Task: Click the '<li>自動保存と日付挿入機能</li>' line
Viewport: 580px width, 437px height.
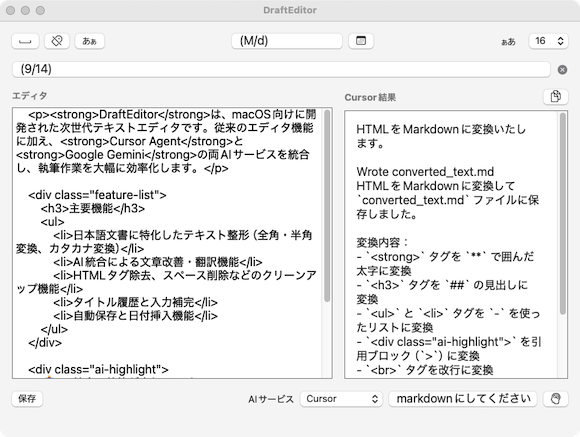Action: [x=135, y=316]
